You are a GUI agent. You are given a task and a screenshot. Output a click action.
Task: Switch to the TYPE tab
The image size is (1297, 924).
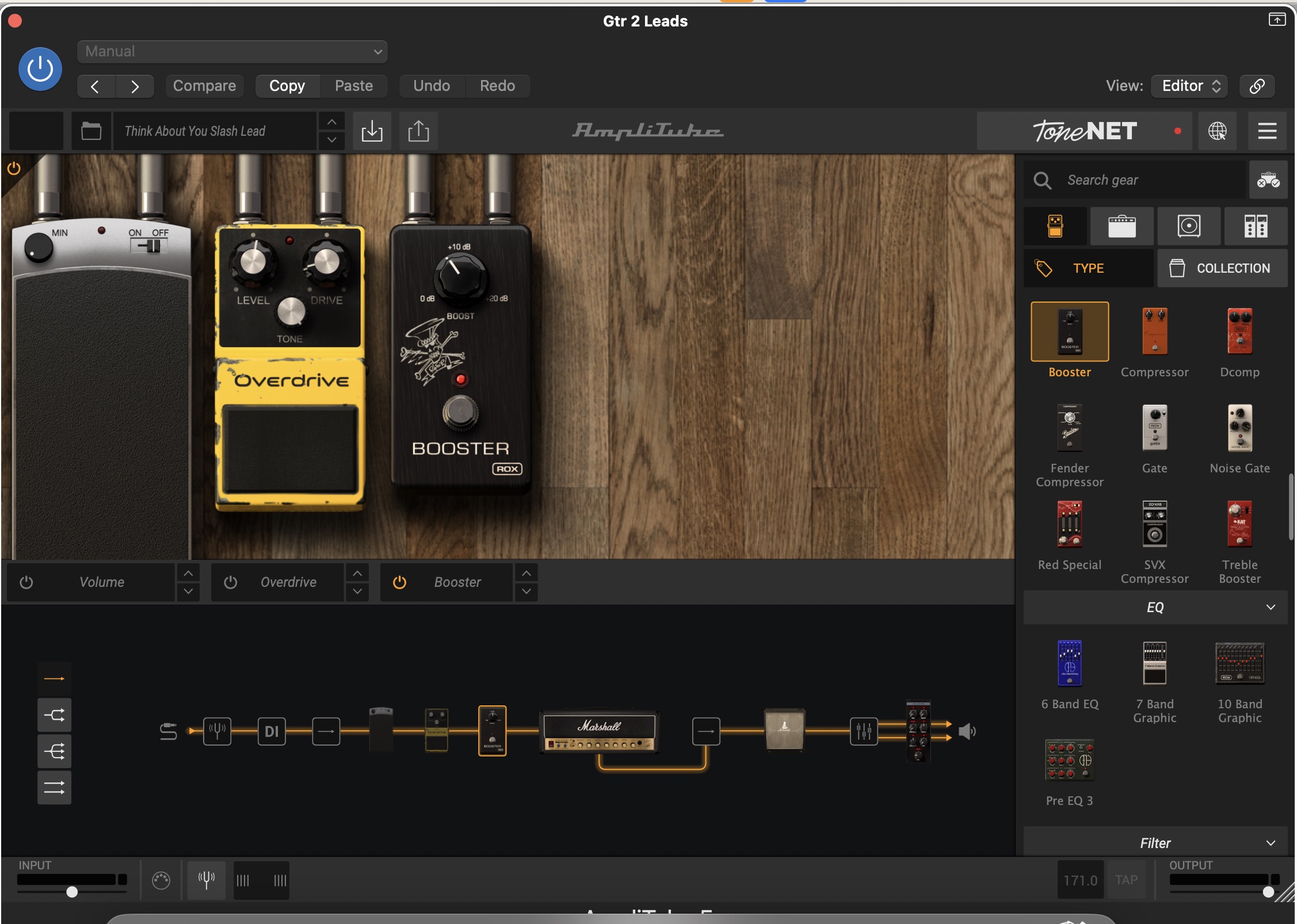pyautogui.click(x=1089, y=268)
